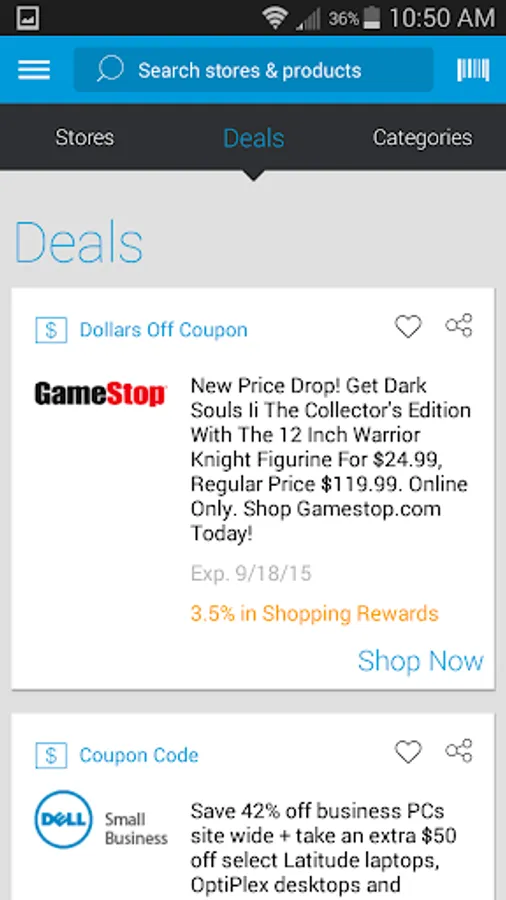Tap the dollar icon beside Dollars Off Coupon
This screenshot has width=506, height=900.
click(x=51, y=330)
